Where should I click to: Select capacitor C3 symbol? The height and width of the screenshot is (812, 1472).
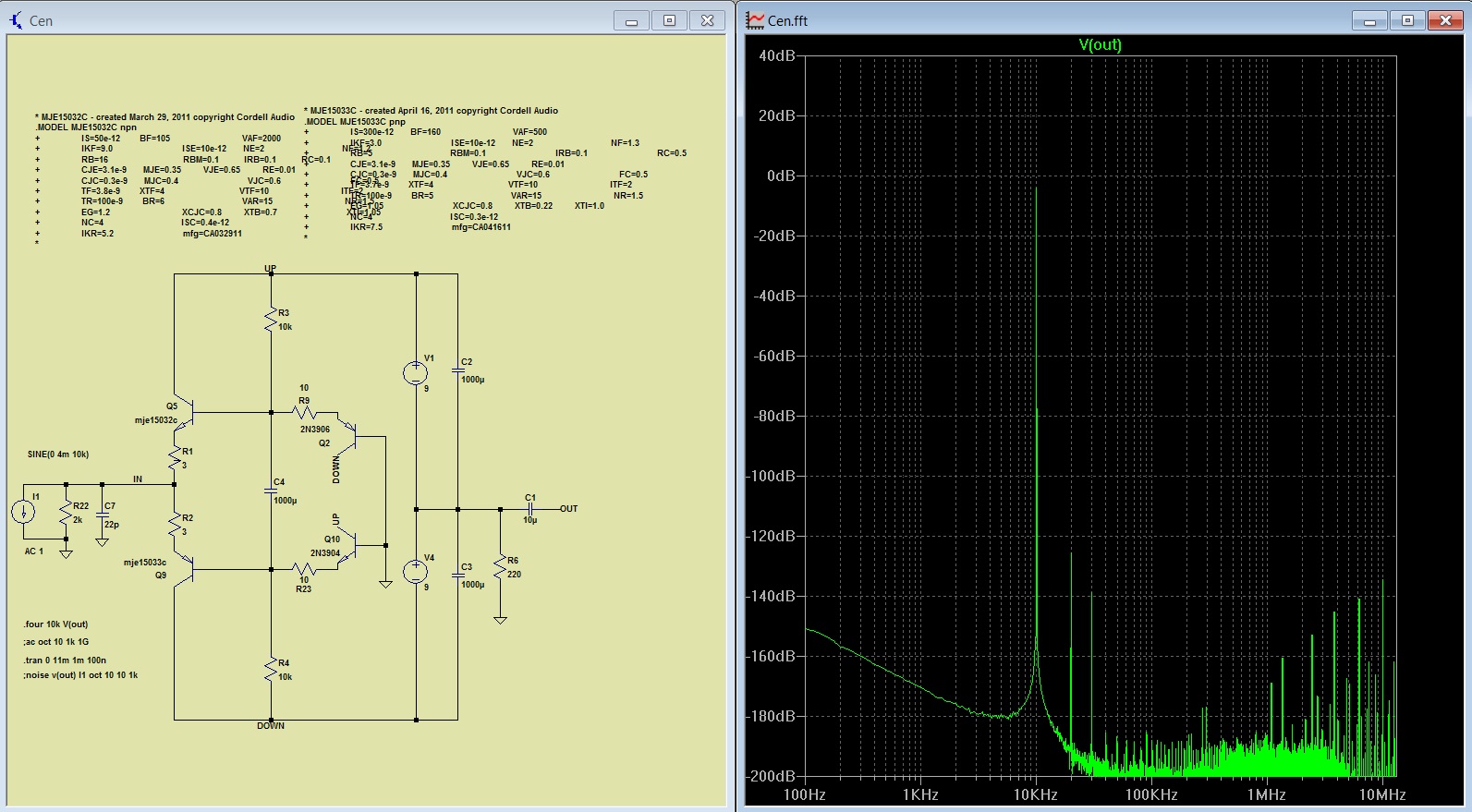click(x=457, y=575)
